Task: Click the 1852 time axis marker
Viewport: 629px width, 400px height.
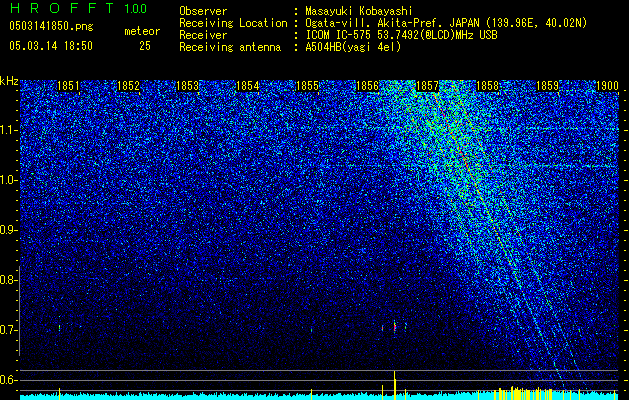Action: click(128, 86)
